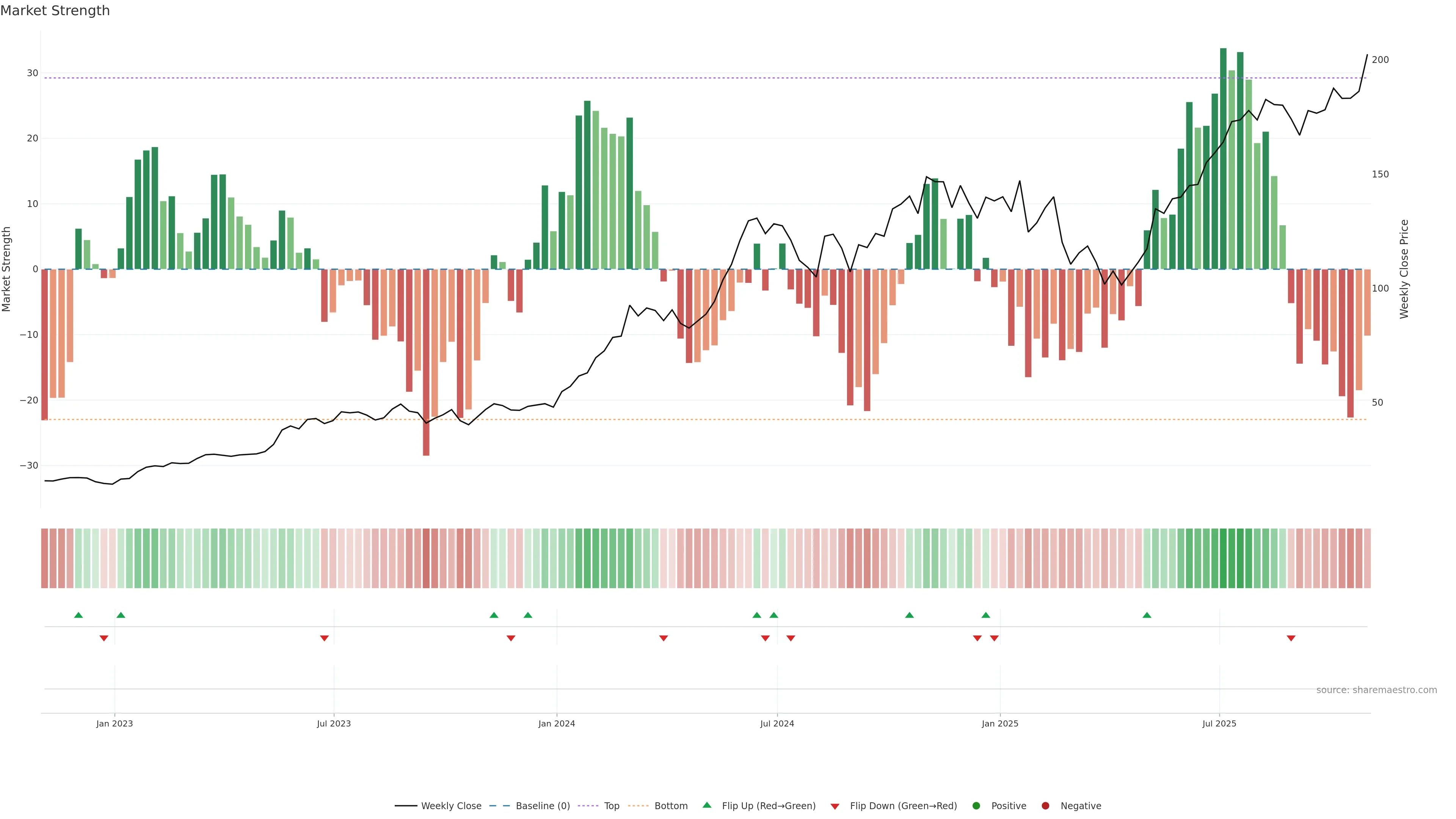Click the rightmost green flip-up triangle marker
This screenshot has width=1456, height=819.
pyautogui.click(x=1147, y=615)
